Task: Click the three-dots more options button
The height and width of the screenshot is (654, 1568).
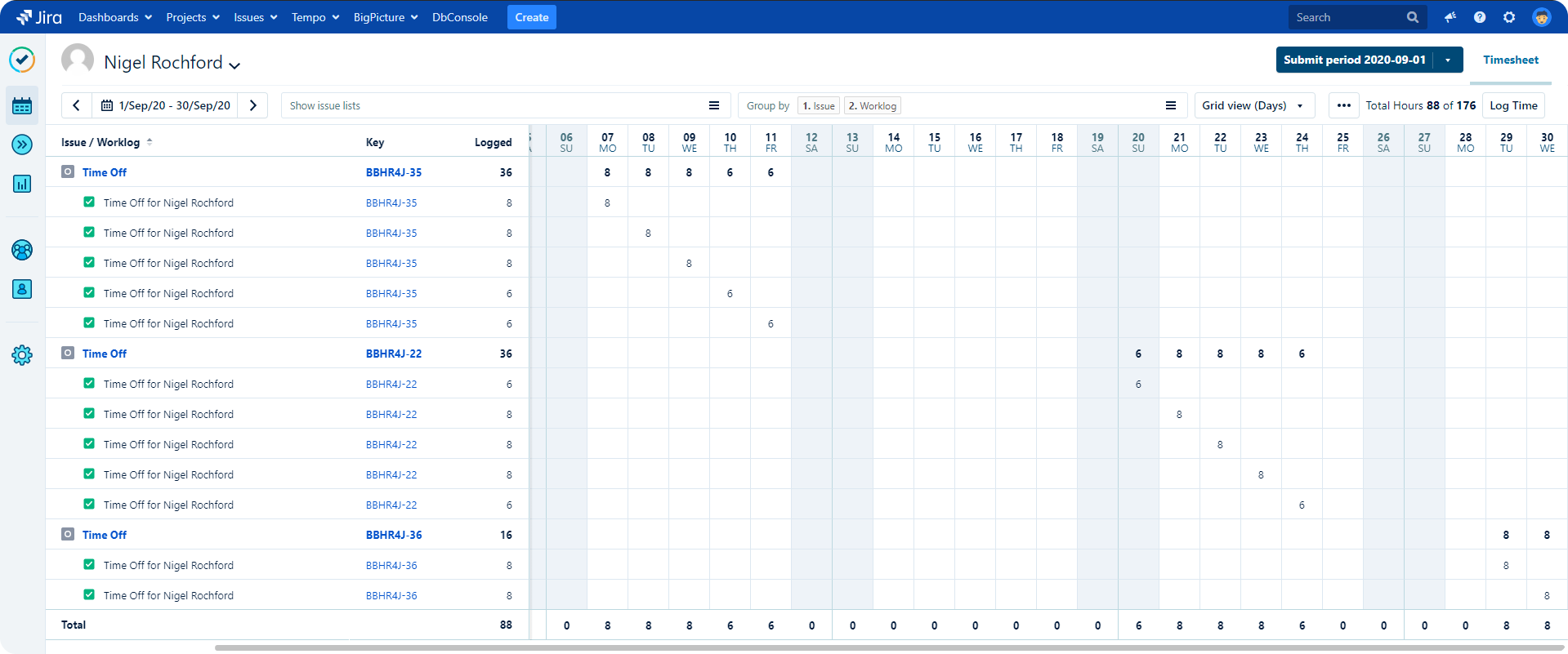Action: (1343, 105)
